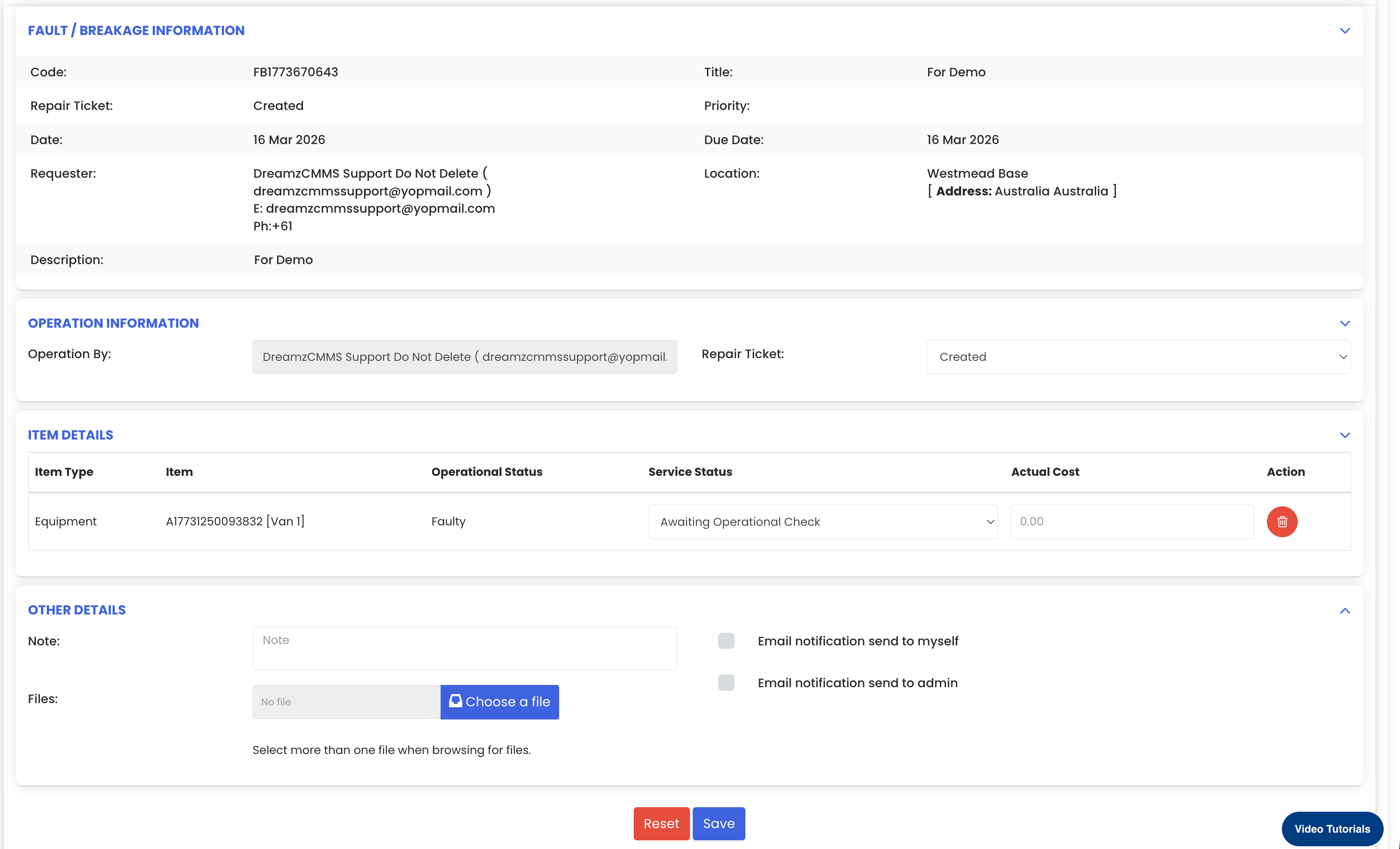This screenshot has height=849, width=1400.
Task: Click the Operation By field
Action: pos(464,357)
